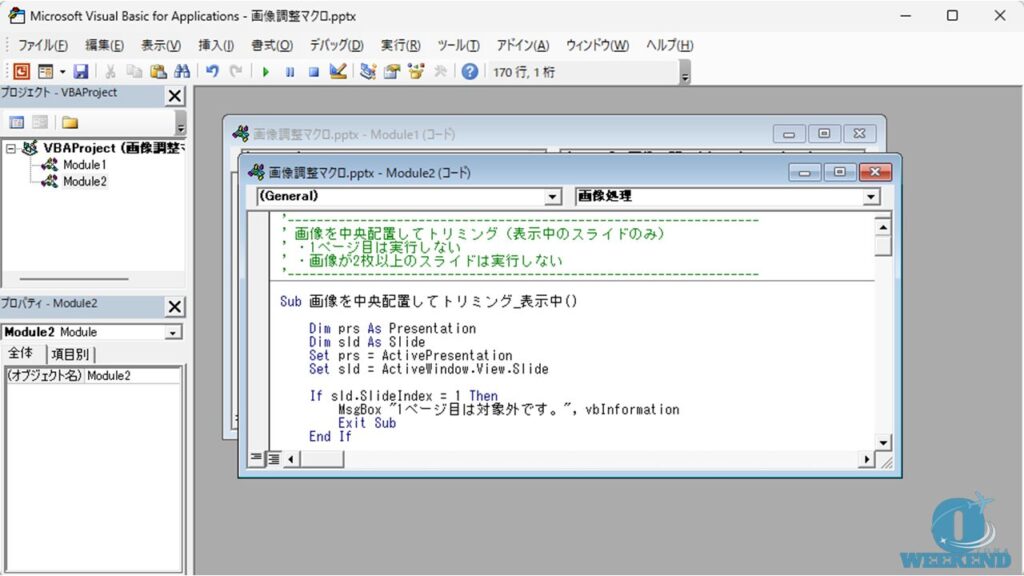The image size is (1024, 576).
Task: Open the ファイル(F) menu
Action: tap(42, 45)
